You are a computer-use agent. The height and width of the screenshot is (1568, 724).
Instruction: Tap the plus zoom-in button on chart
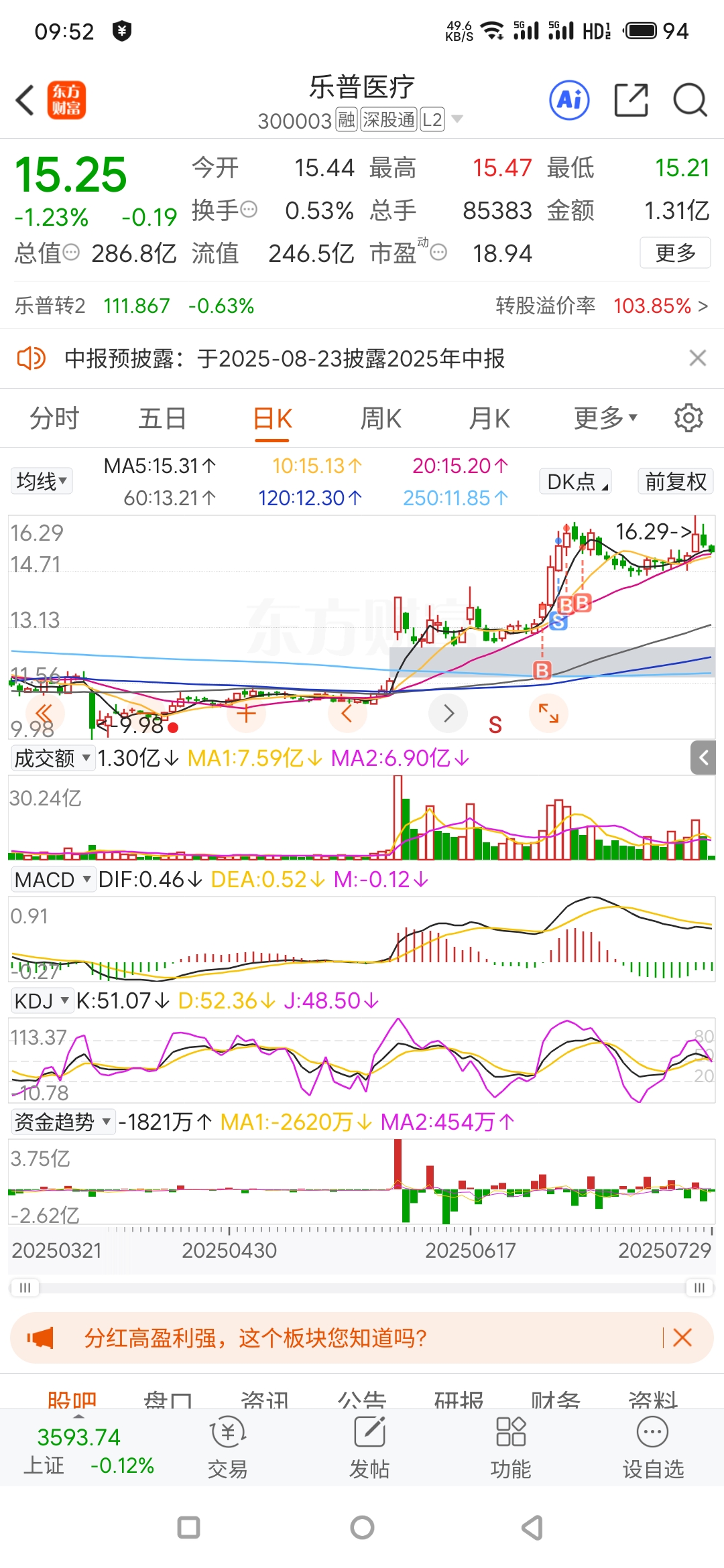(x=246, y=713)
